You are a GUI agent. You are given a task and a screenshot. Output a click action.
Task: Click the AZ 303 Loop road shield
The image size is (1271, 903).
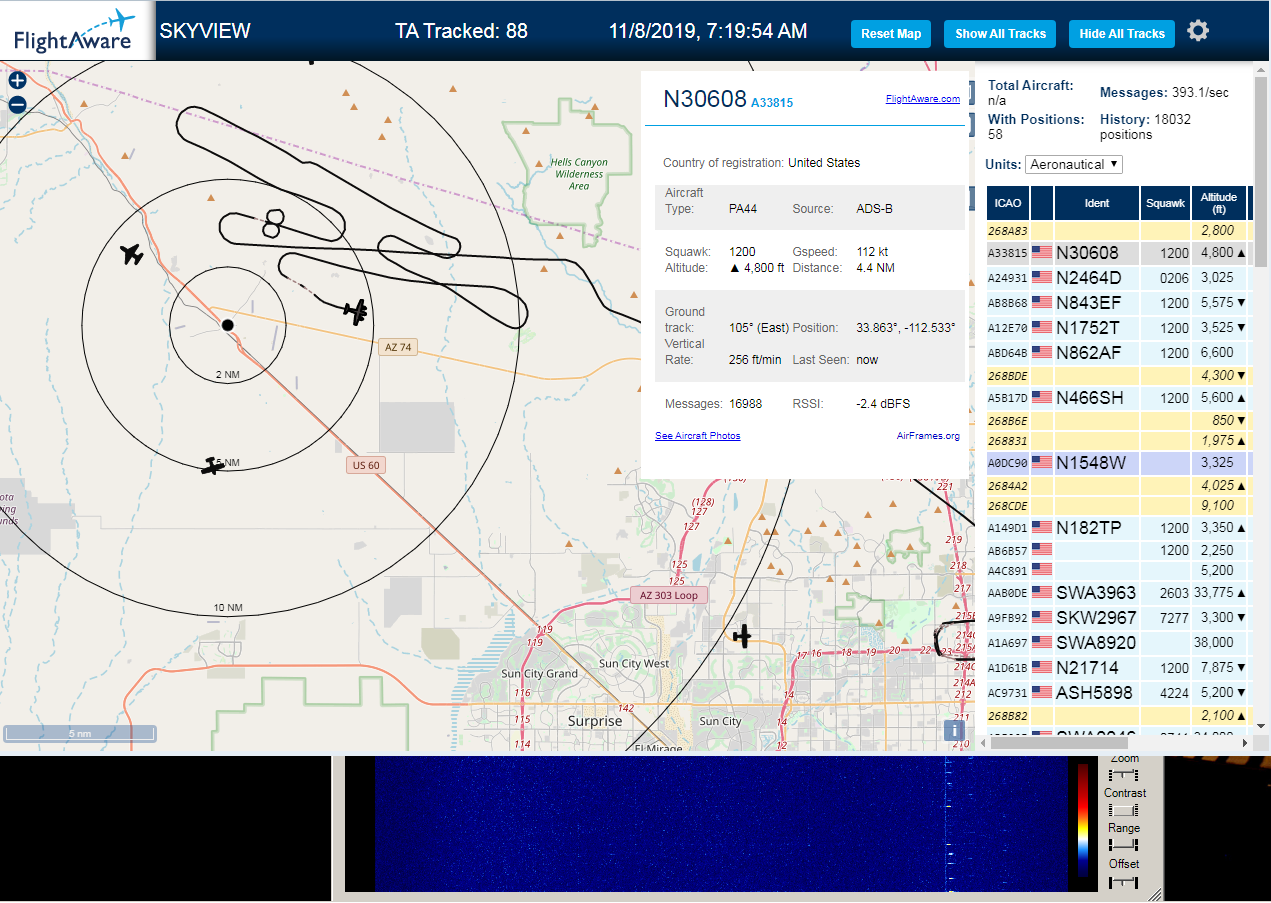(669, 594)
